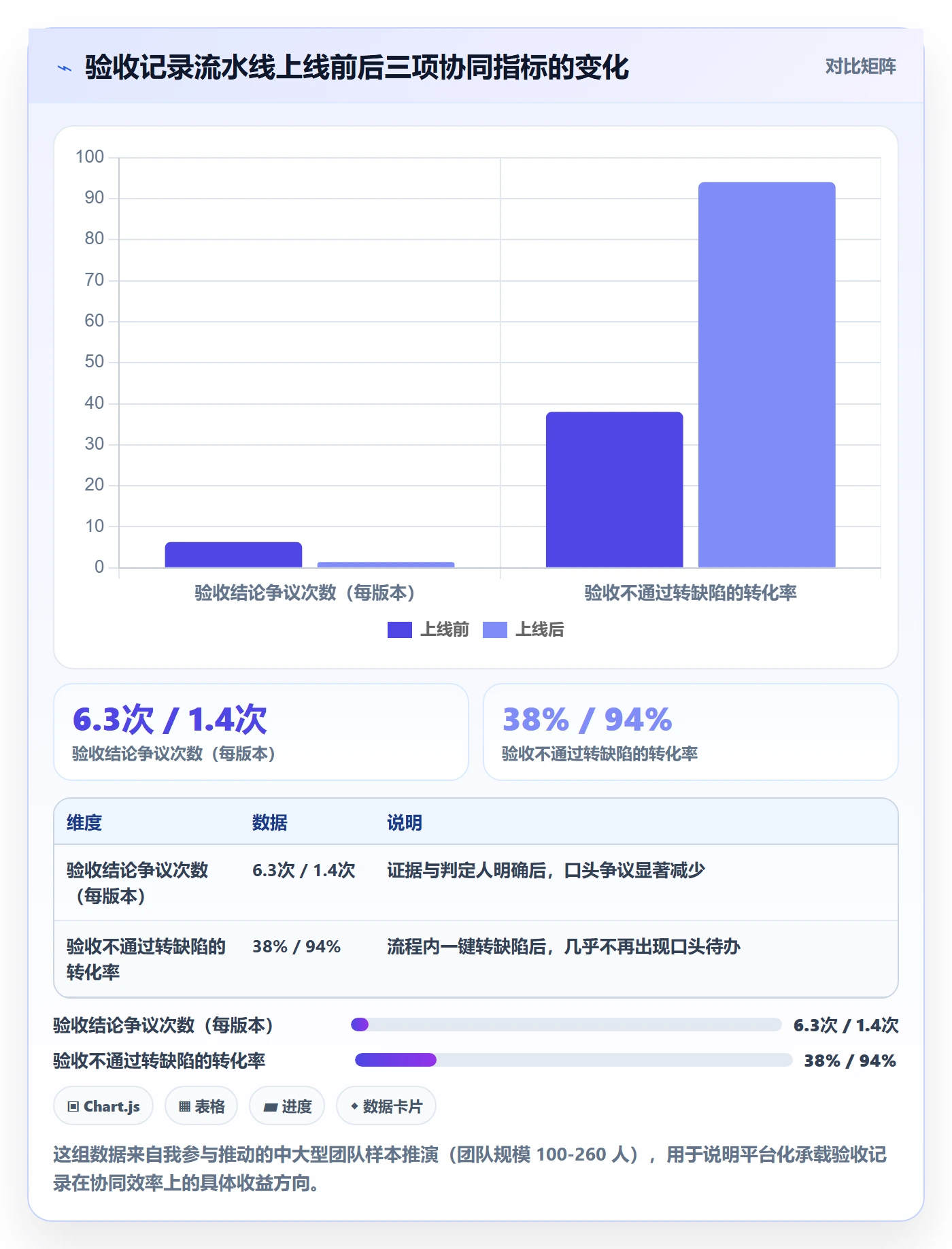The width and height of the screenshot is (952, 1249).
Task: Click the 验收结论争议次数 progress bar
Action: 566,1025
